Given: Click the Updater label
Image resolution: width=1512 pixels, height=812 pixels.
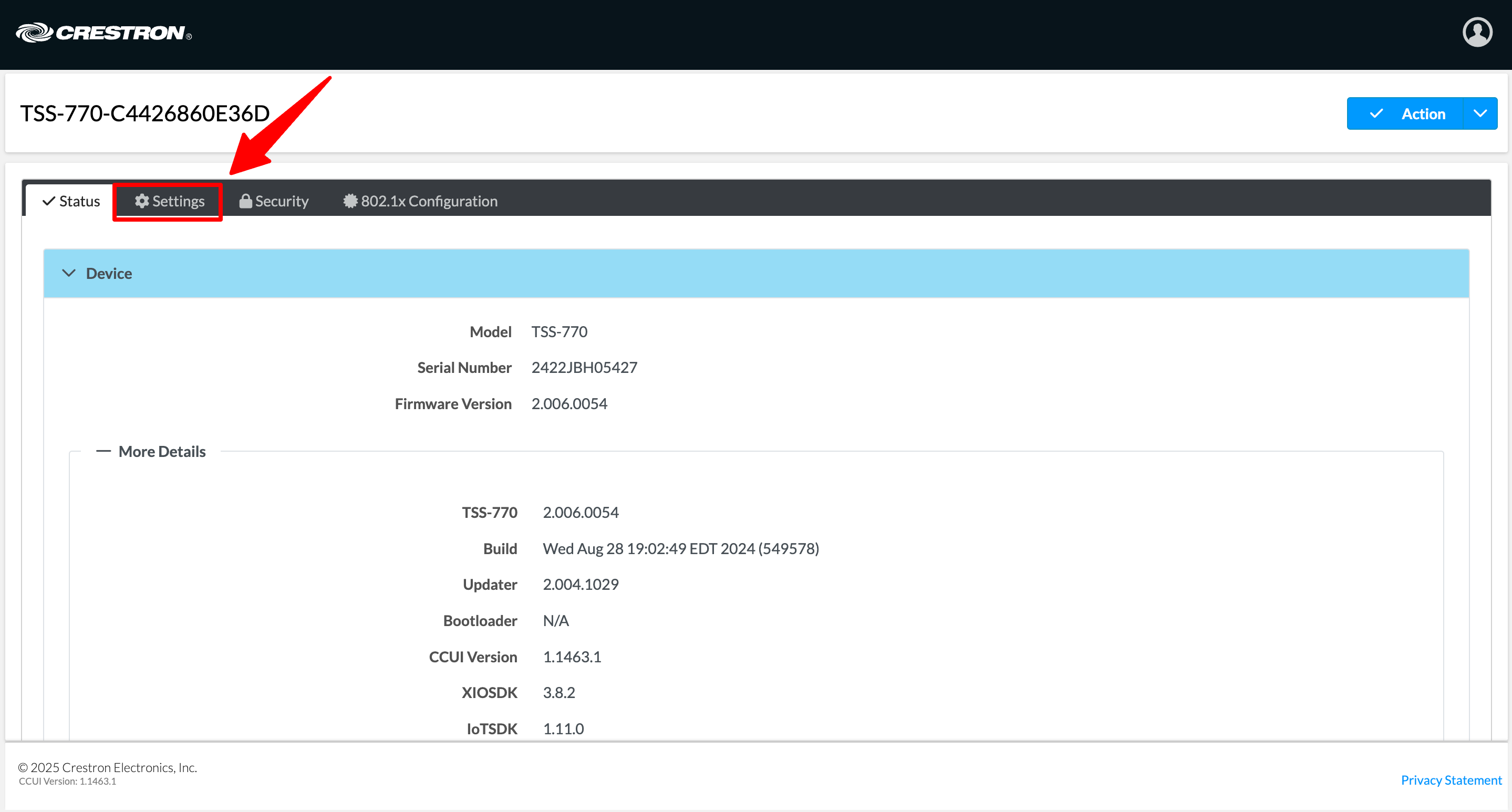Looking at the screenshot, I should [x=490, y=585].
